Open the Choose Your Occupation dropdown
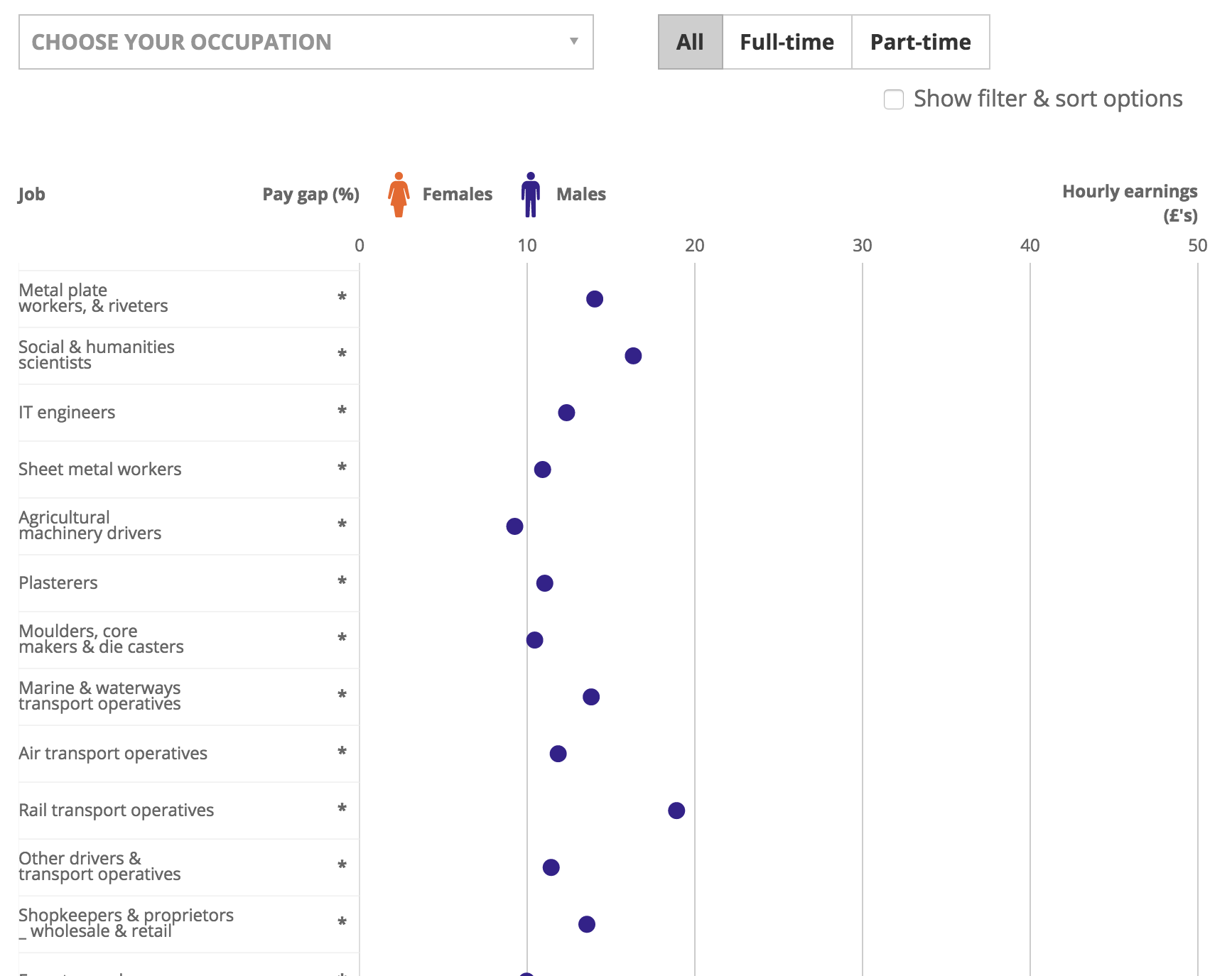1232x976 pixels. click(306, 42)
